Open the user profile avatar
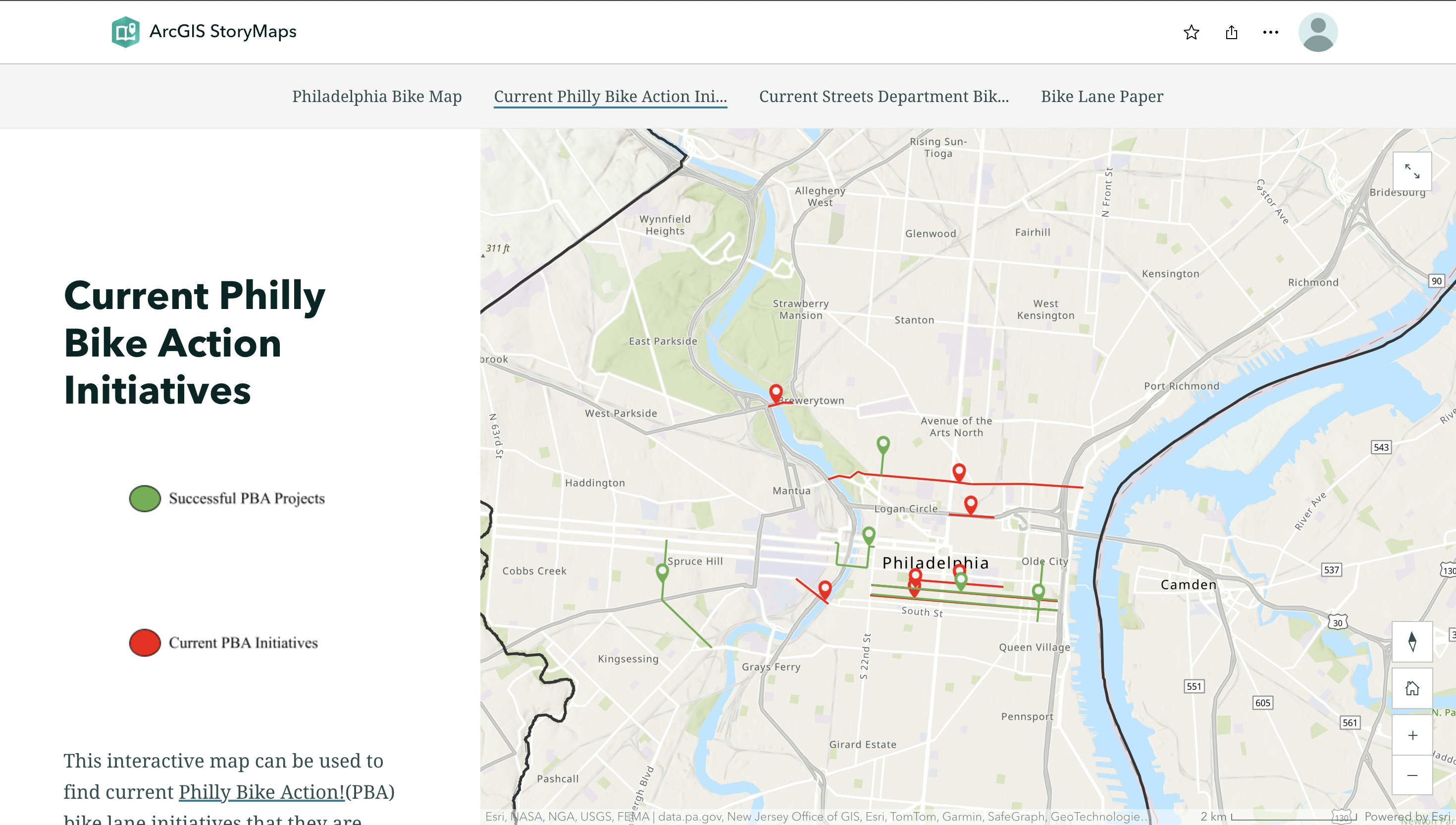 tap(1318, 32)
